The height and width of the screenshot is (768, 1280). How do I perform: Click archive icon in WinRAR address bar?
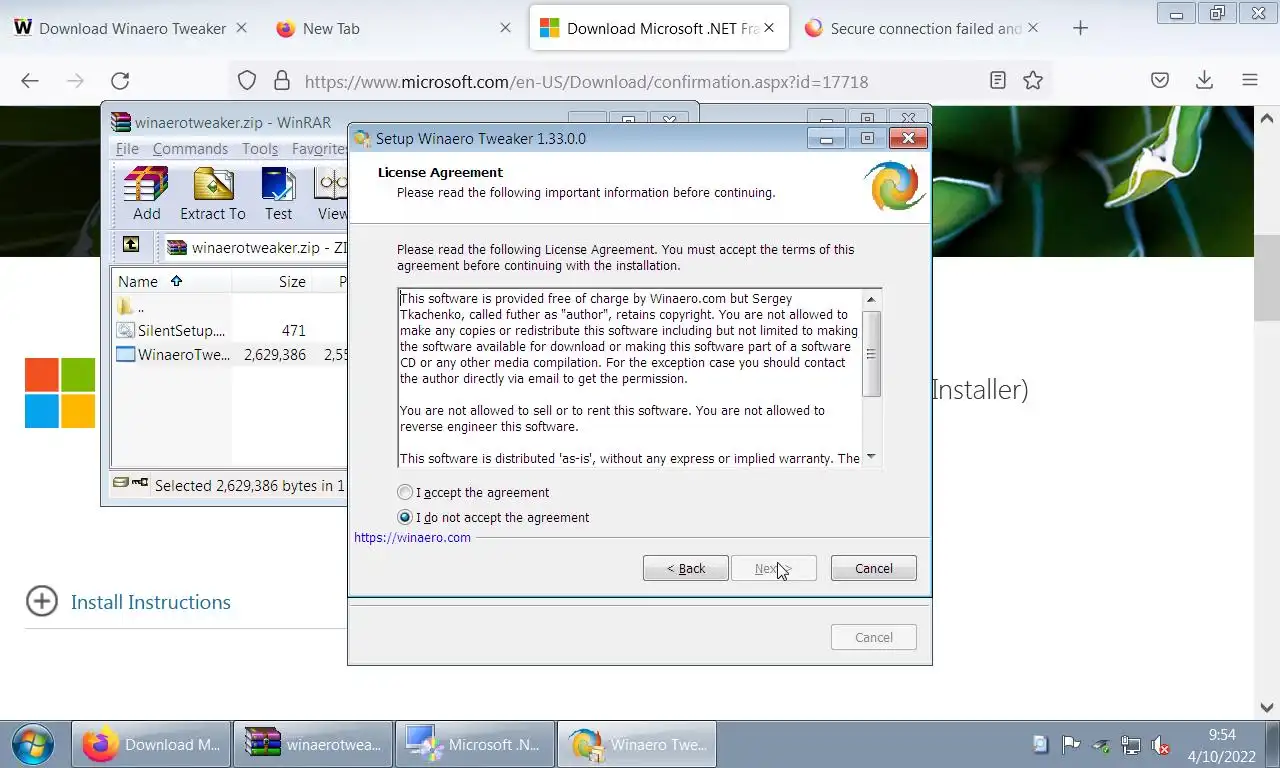click(x=177, y=247)
